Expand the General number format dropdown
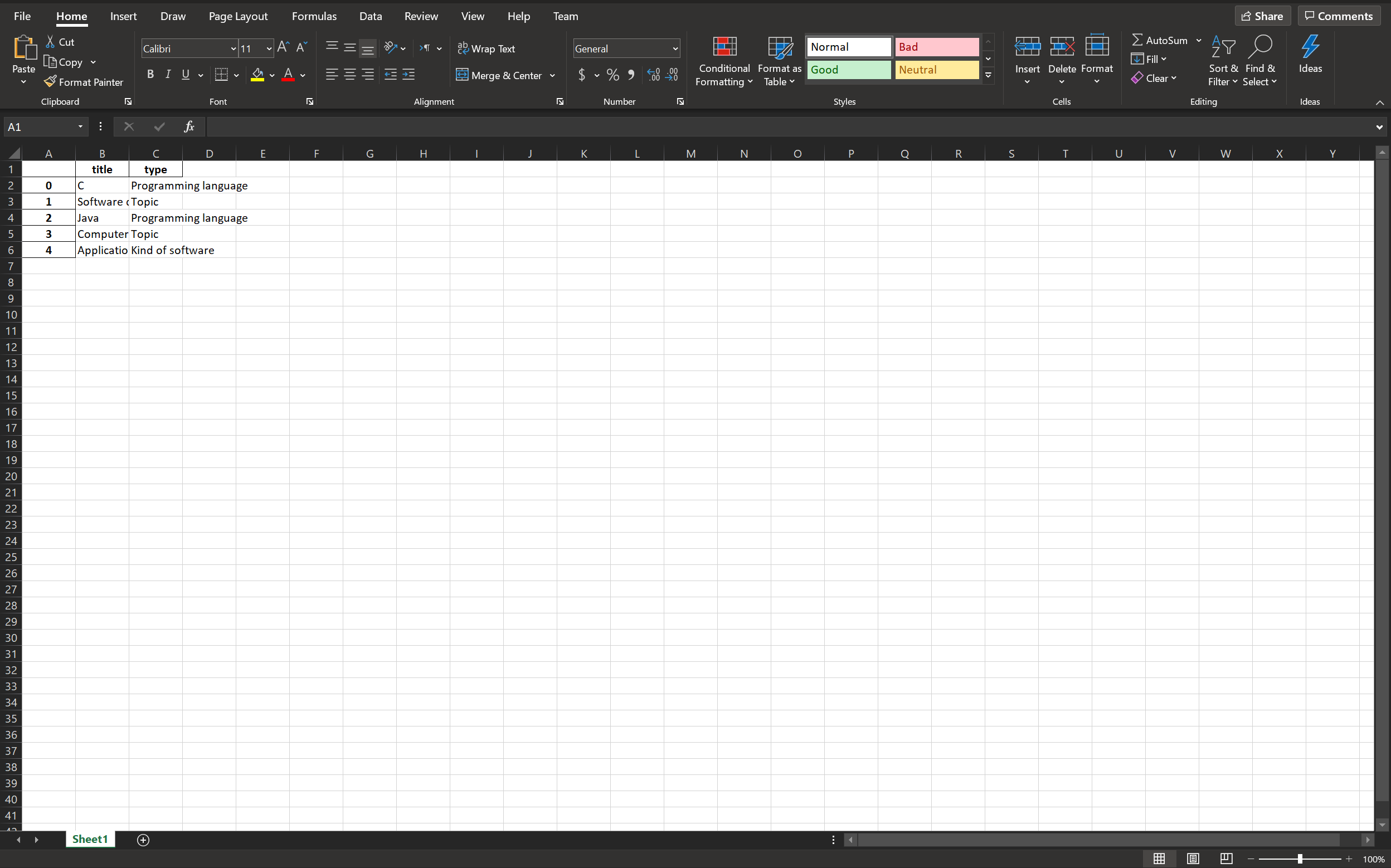 tap(675, 49)
